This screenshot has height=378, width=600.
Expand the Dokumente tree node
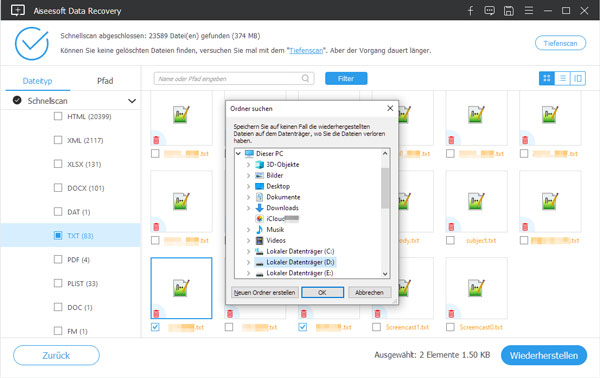click(248, 197)
